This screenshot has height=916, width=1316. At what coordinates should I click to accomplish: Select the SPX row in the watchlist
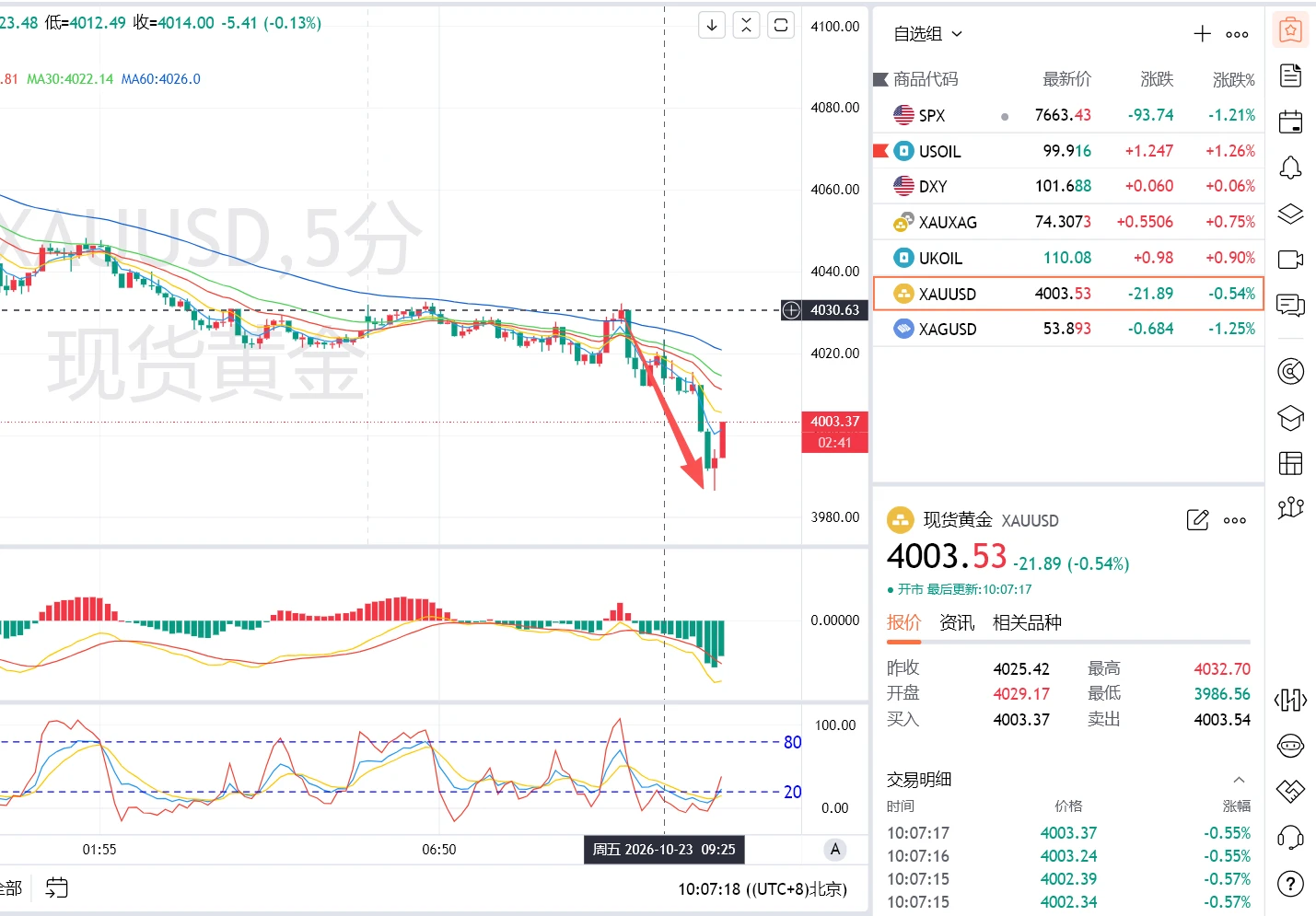(1067, 115)
